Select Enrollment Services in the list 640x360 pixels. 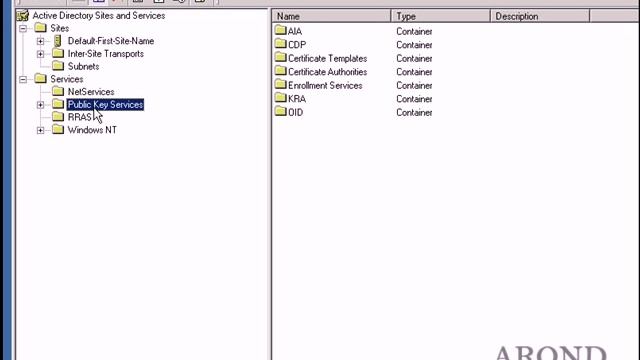pos(325,85)
